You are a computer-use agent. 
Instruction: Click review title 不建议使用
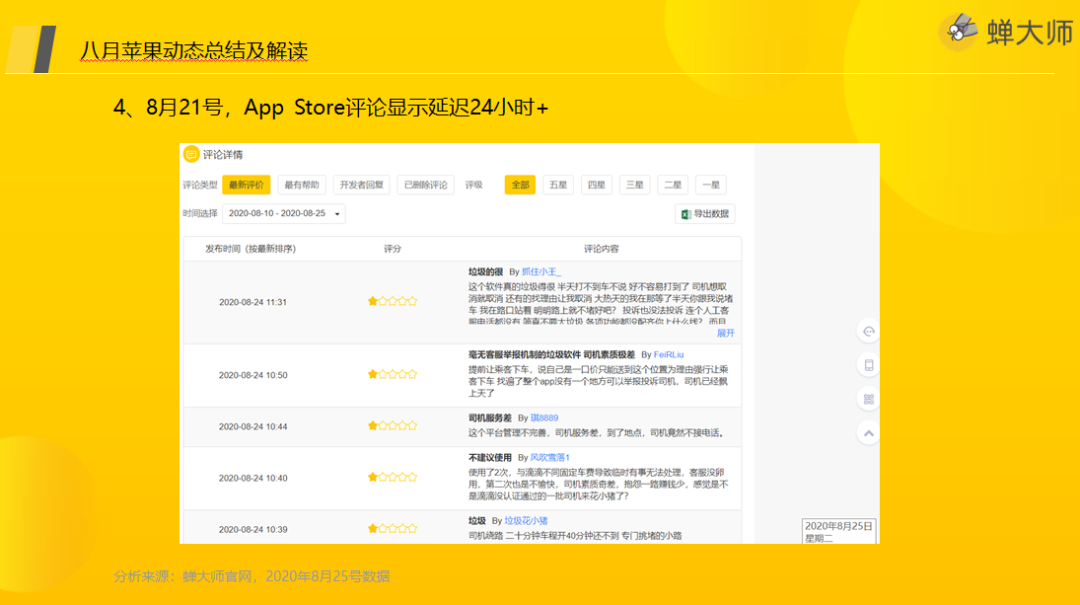click(x=490, y=458)
